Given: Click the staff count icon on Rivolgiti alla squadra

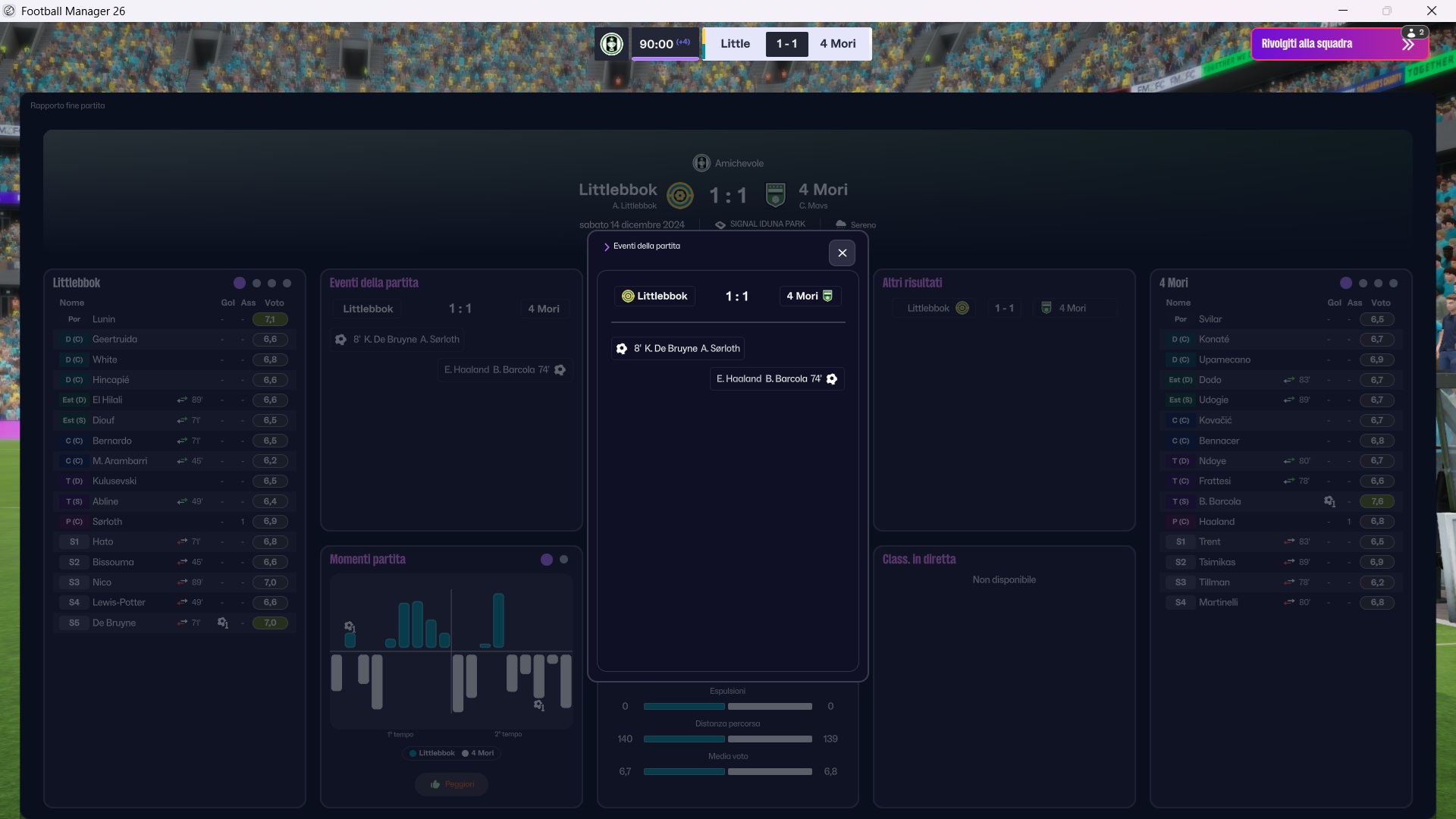Looking at the screenshot, I should click(1415, 33).
